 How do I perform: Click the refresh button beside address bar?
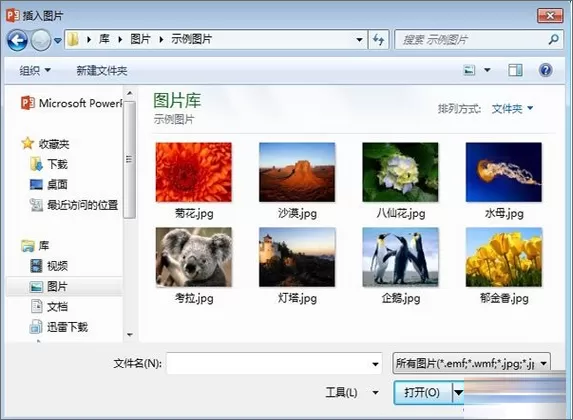tap(379, 39)
